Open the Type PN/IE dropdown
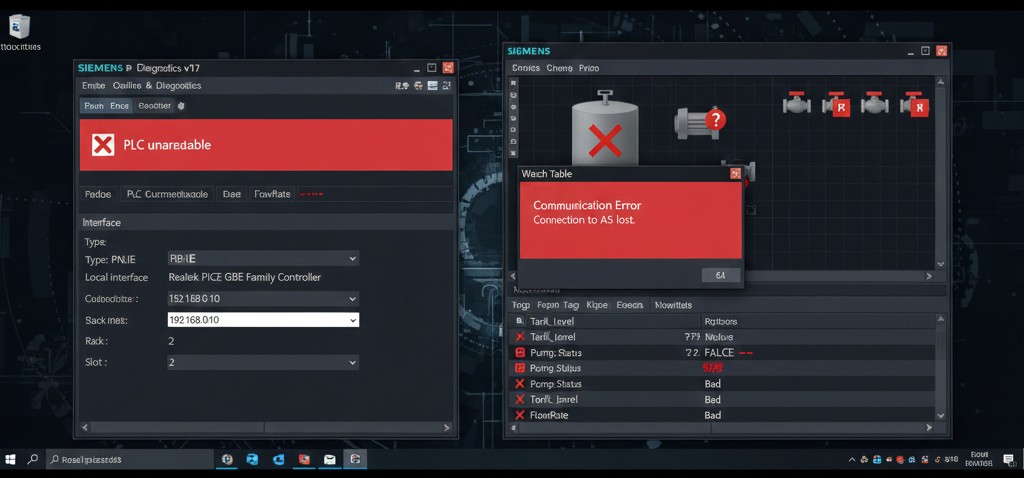Image resolution: width=1024 pixels, height=478 pixels. tap(263, 259)
